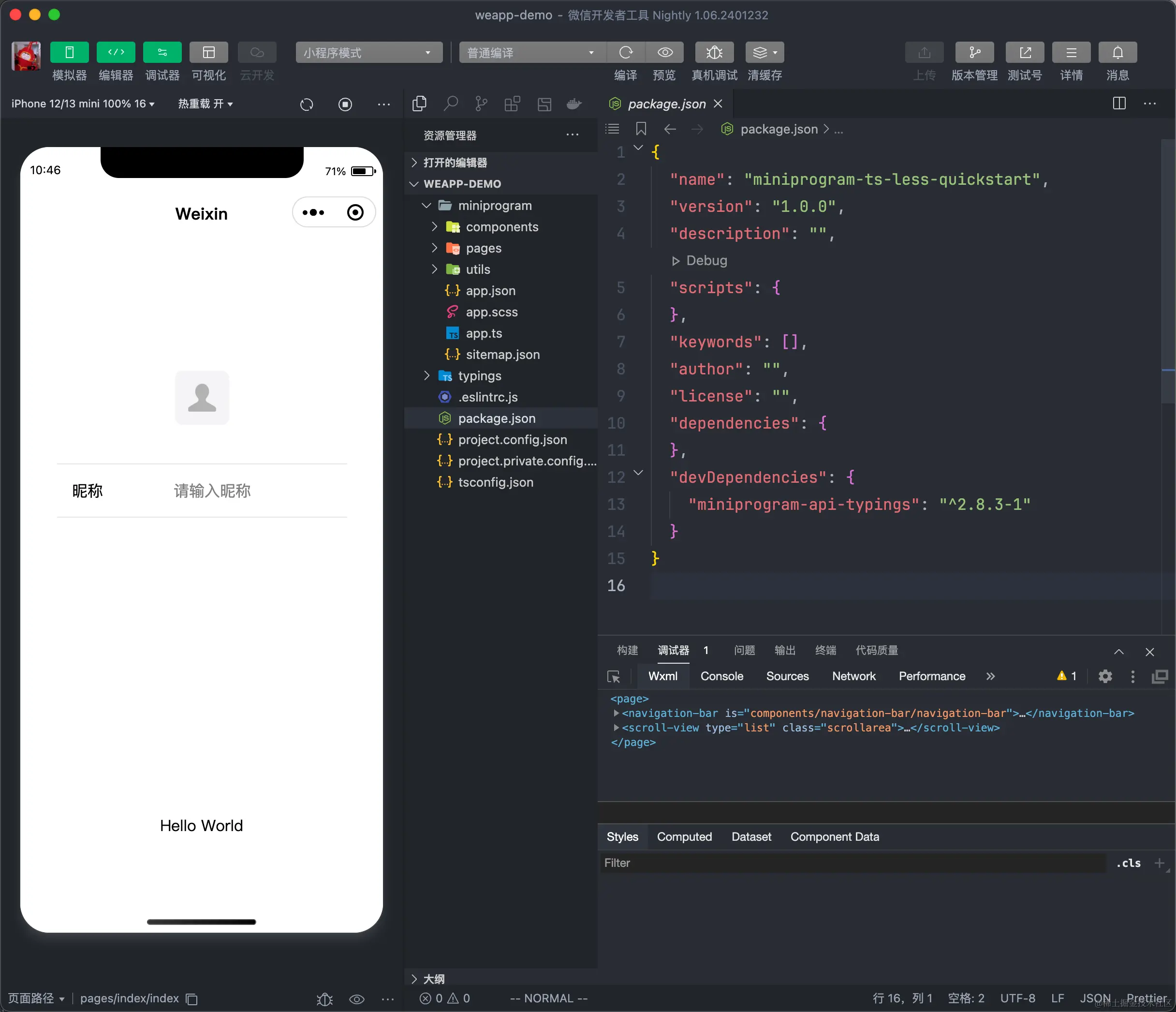Open DevTools settings gear icon
Viewport: 1176px width, 1012px height.
tap(1104, 676)
